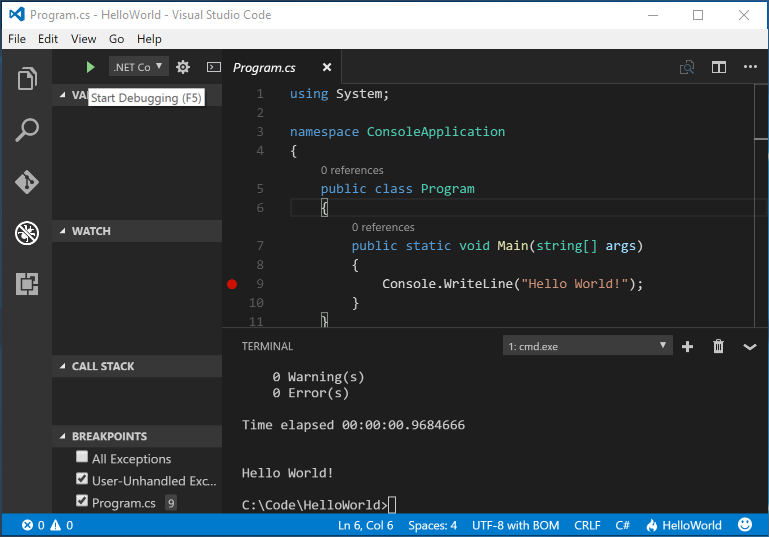Click the "Hello World!" string in code
Screen dimensions: 769x537
(575, 283)
